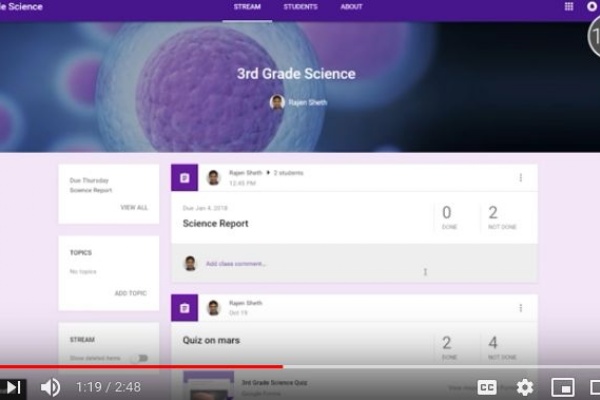Open Science Report post's three-dot menu
Image resolution: width=600 pixels, height=400 pixels.
click(x=520, y=178)
